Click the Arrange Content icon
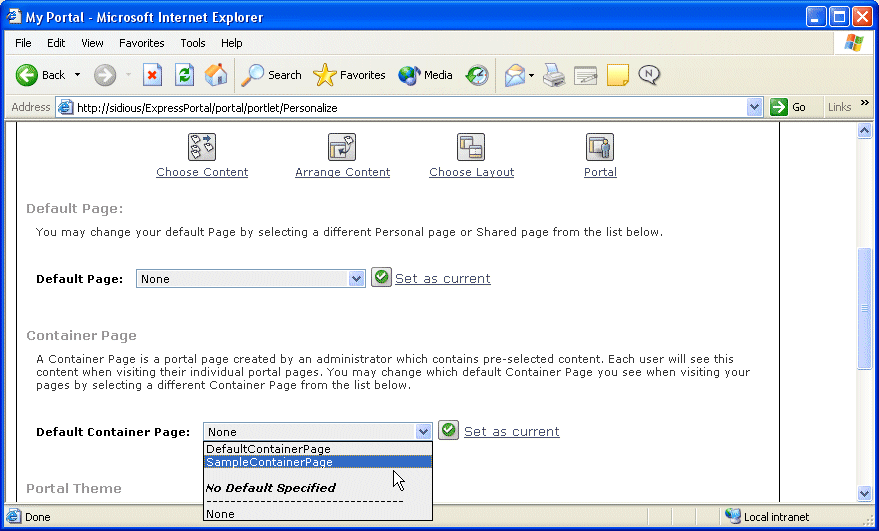Viewport: 879px width, 531px height. click(342, 147)
